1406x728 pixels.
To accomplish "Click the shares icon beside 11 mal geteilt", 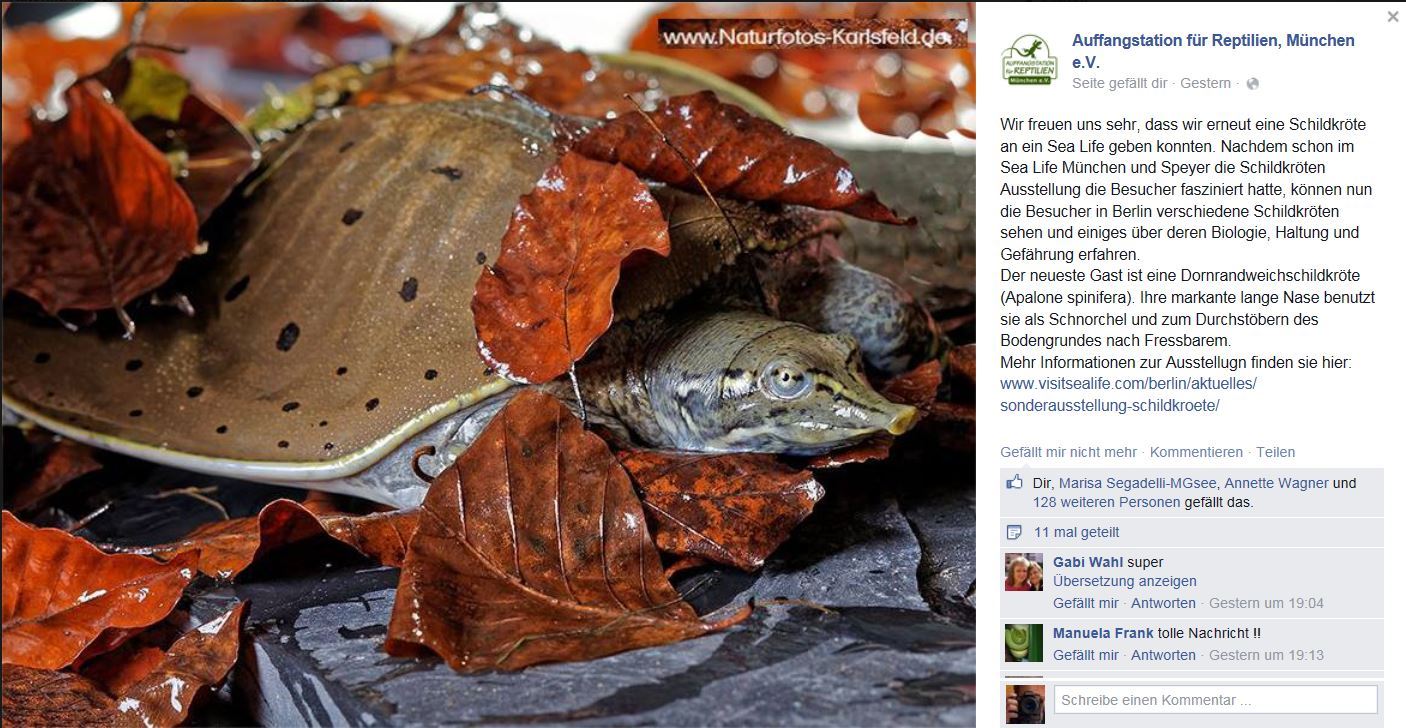I will tap(1015, 532).
